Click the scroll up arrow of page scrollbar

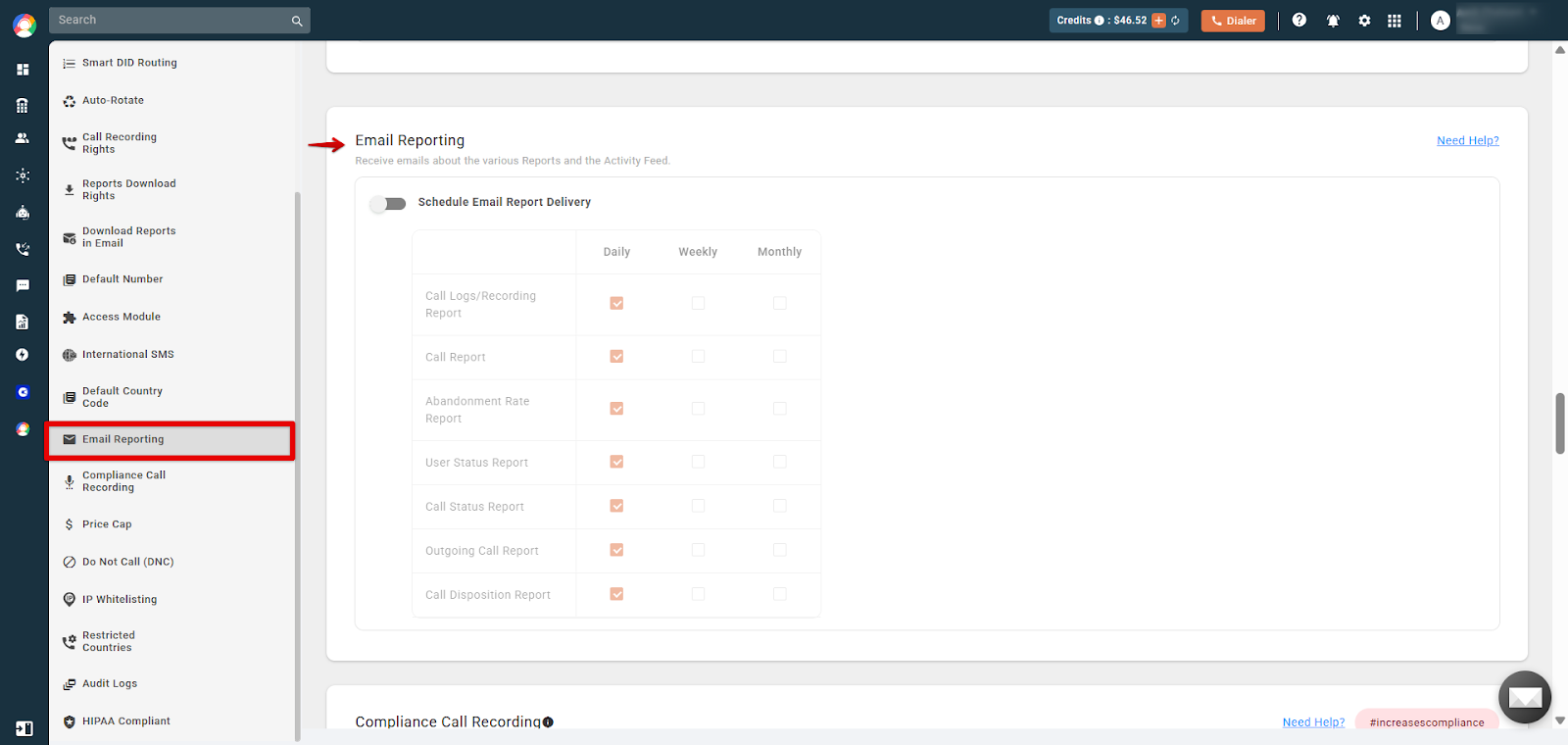tap(1560, 50)
